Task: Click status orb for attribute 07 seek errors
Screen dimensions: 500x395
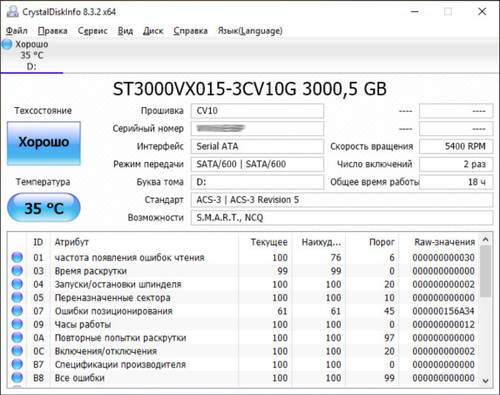Action: (17, 311)
